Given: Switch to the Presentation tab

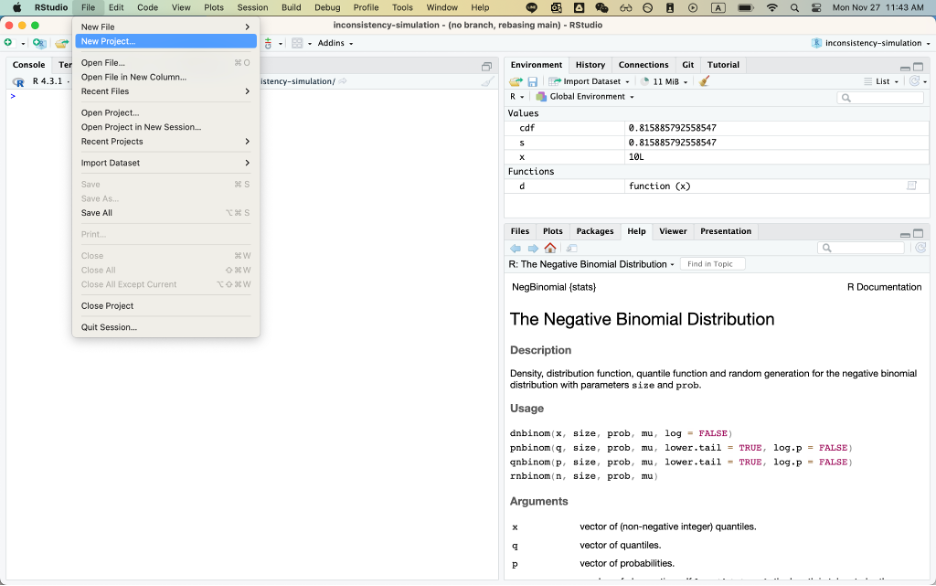Looking at the screenshot, I should 725,232.
